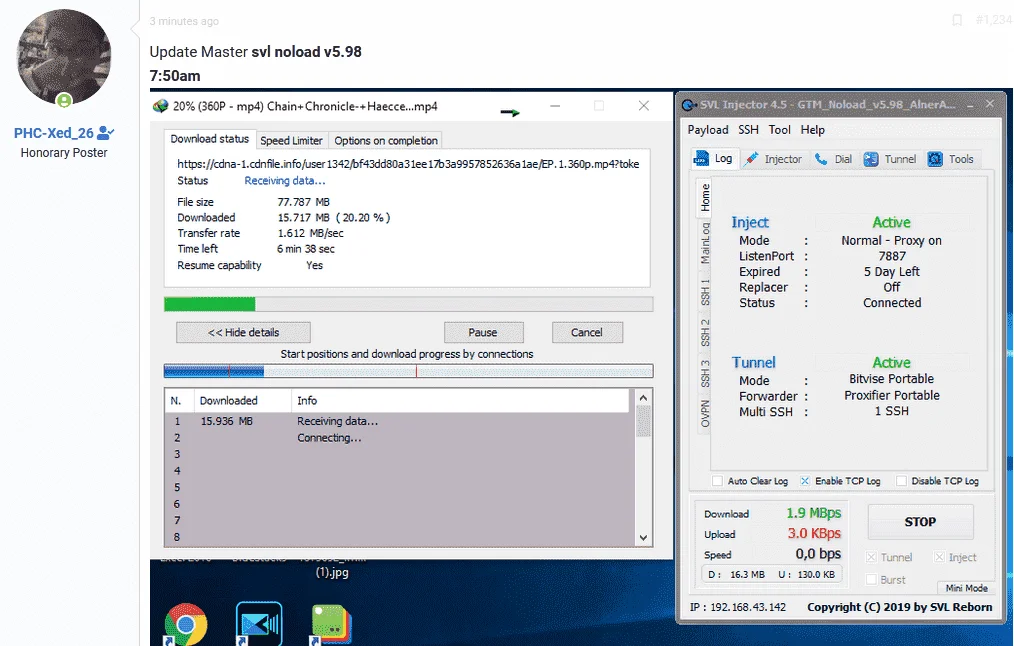Click the Hide details button
The width and height of the screenshot is (1014, 646).
[243, 332]
